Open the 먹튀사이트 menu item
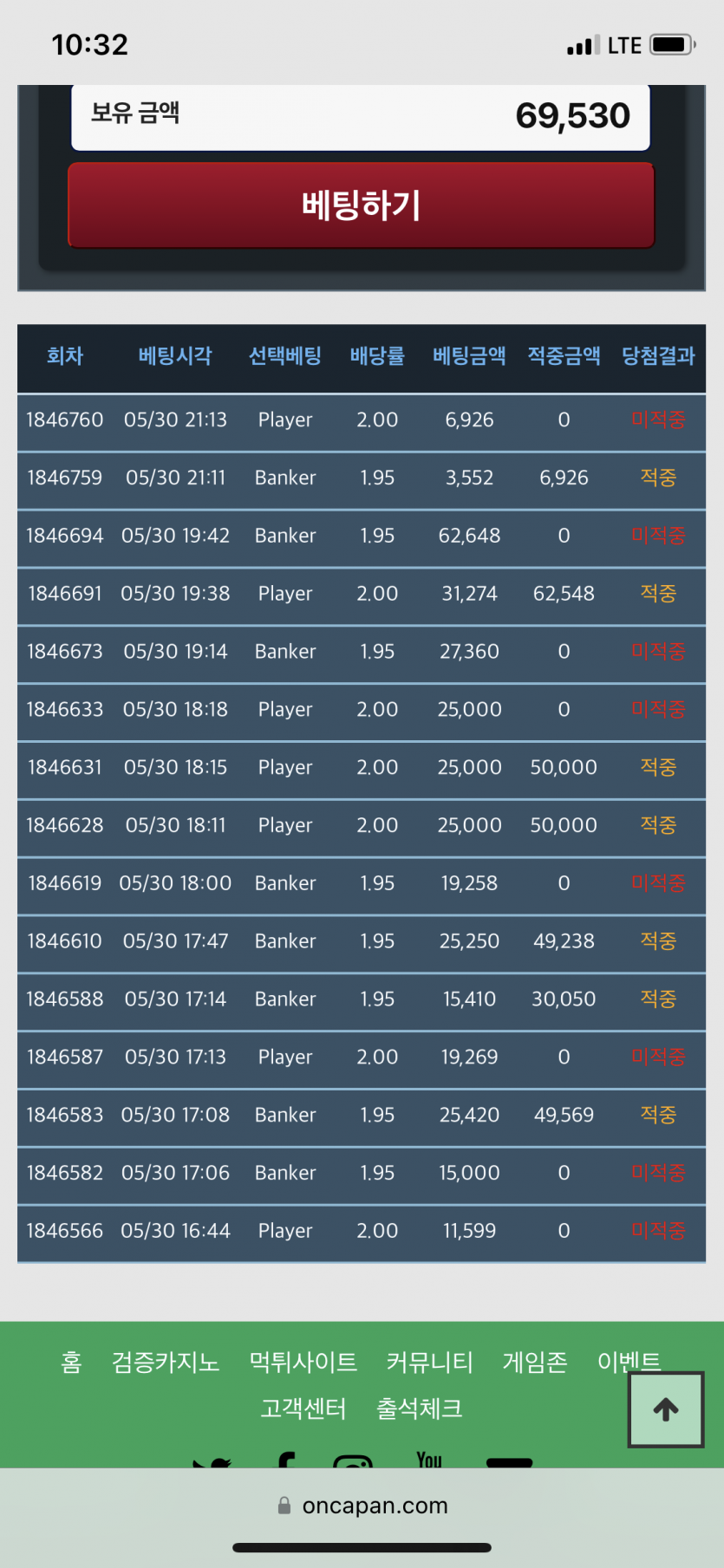724x1568 pixels. [x=303, y=1362]
